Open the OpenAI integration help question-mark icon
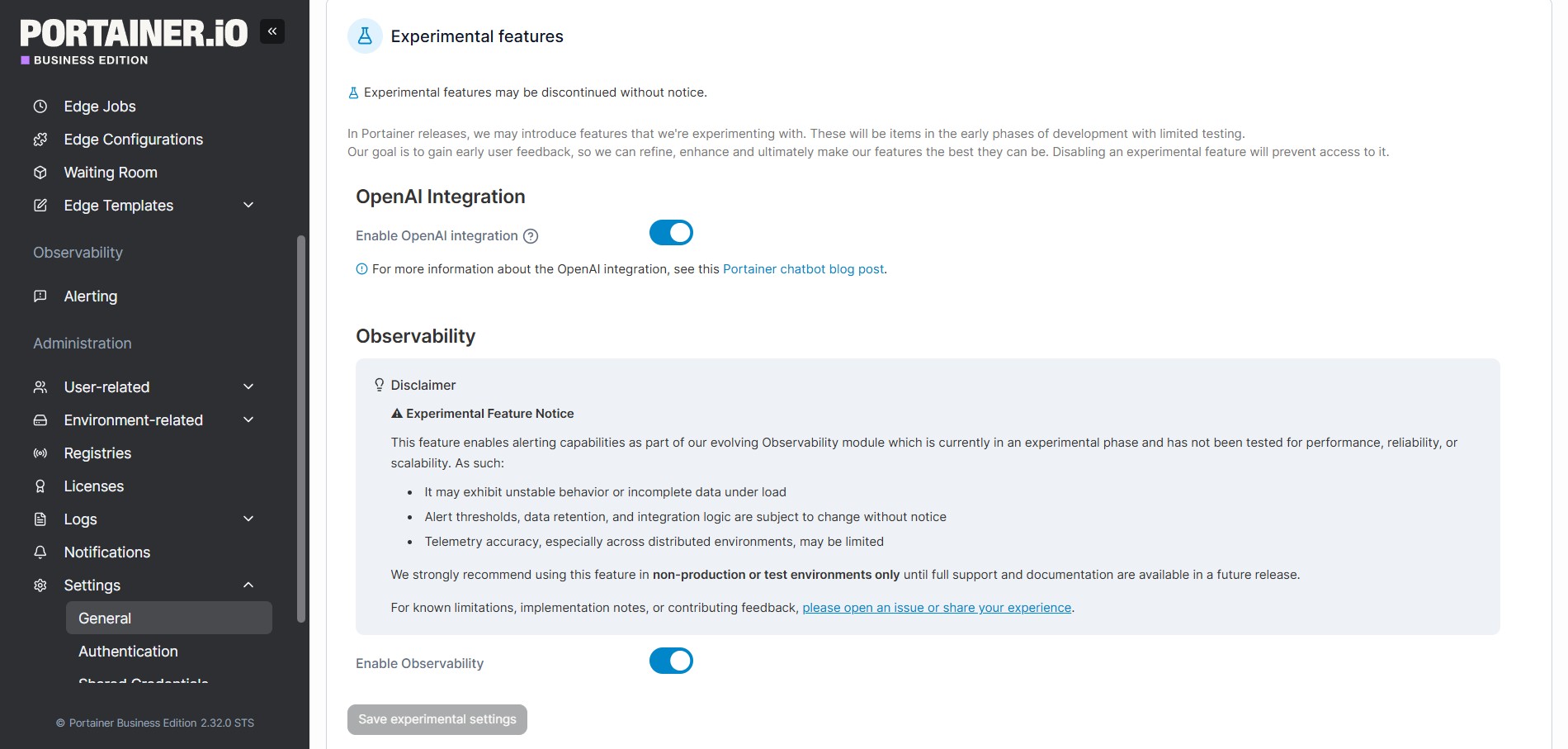Image resolution: width=1568 pixels, height=749 pixels. (x=531, y=236)
